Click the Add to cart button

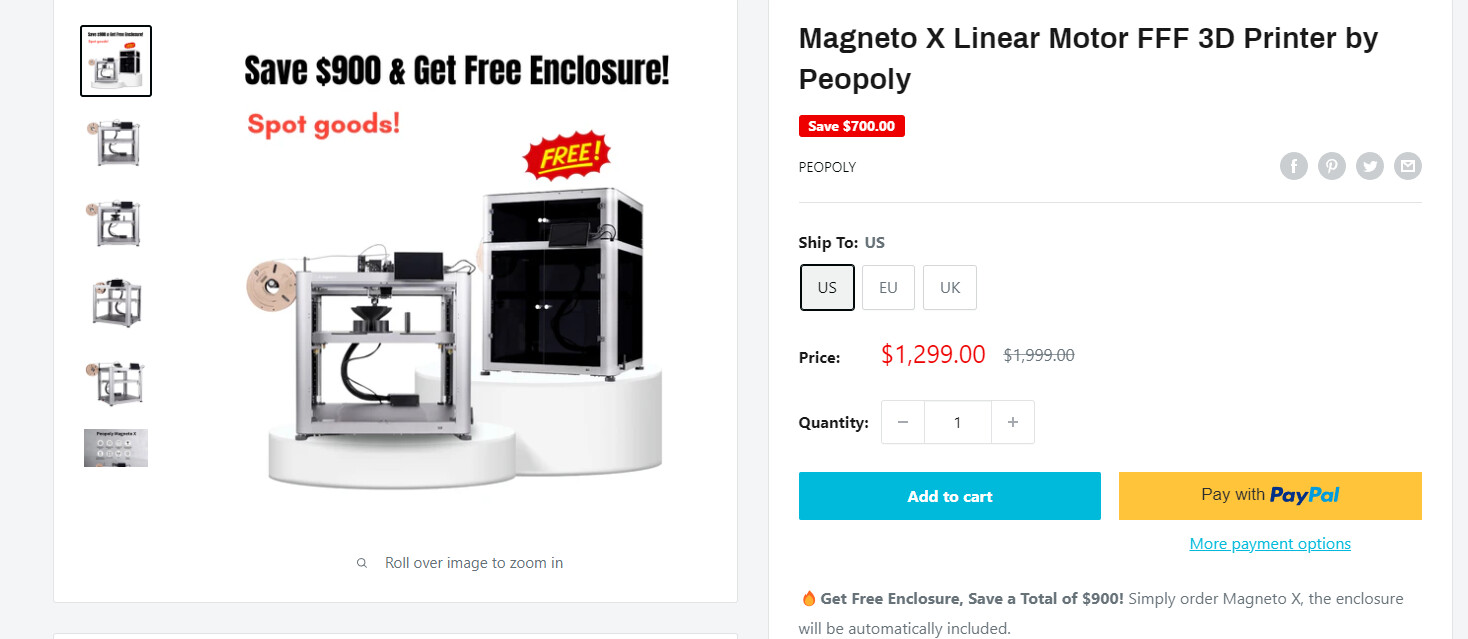950,496
